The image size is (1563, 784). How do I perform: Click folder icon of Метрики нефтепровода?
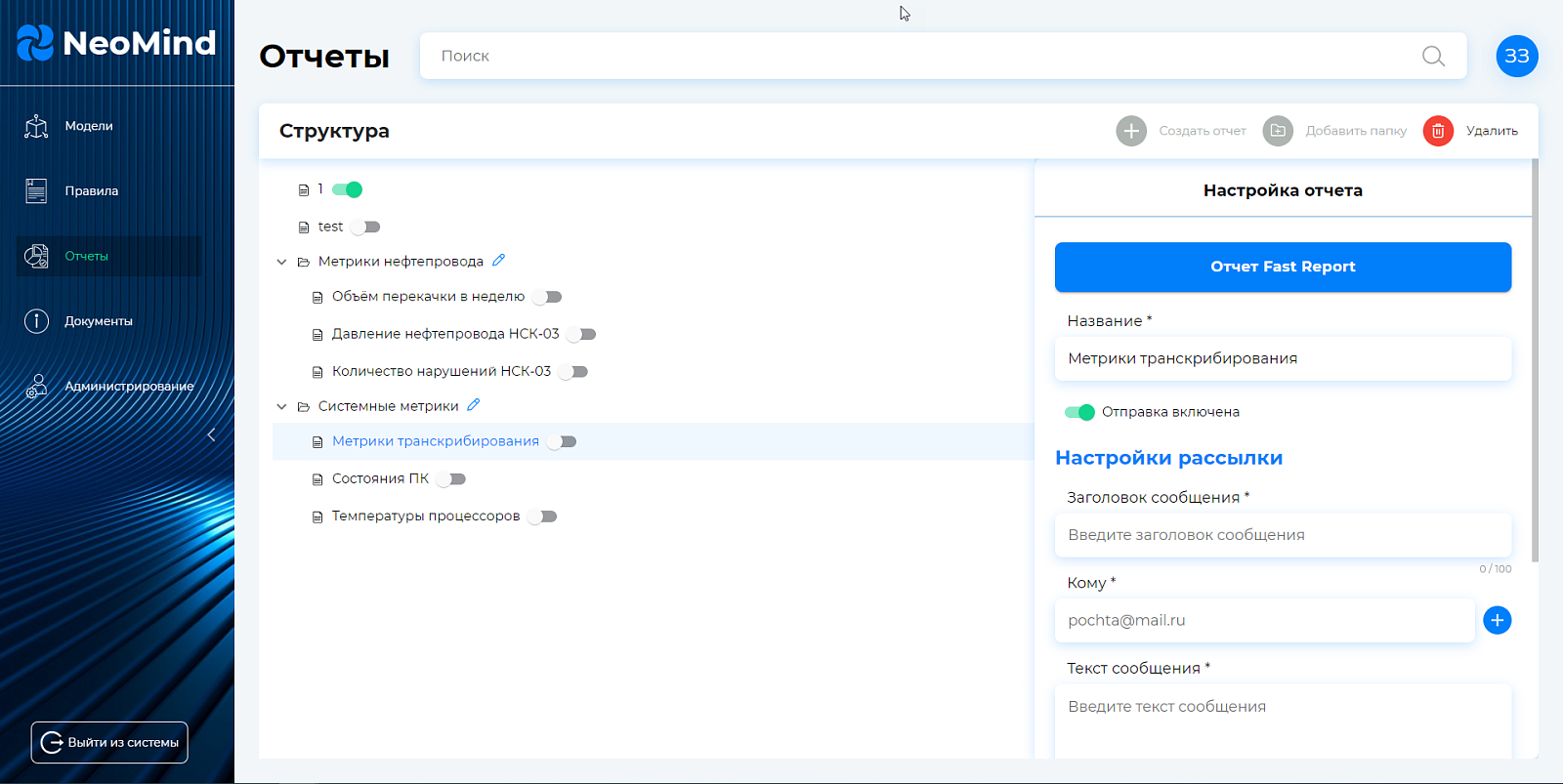(304, 262)
